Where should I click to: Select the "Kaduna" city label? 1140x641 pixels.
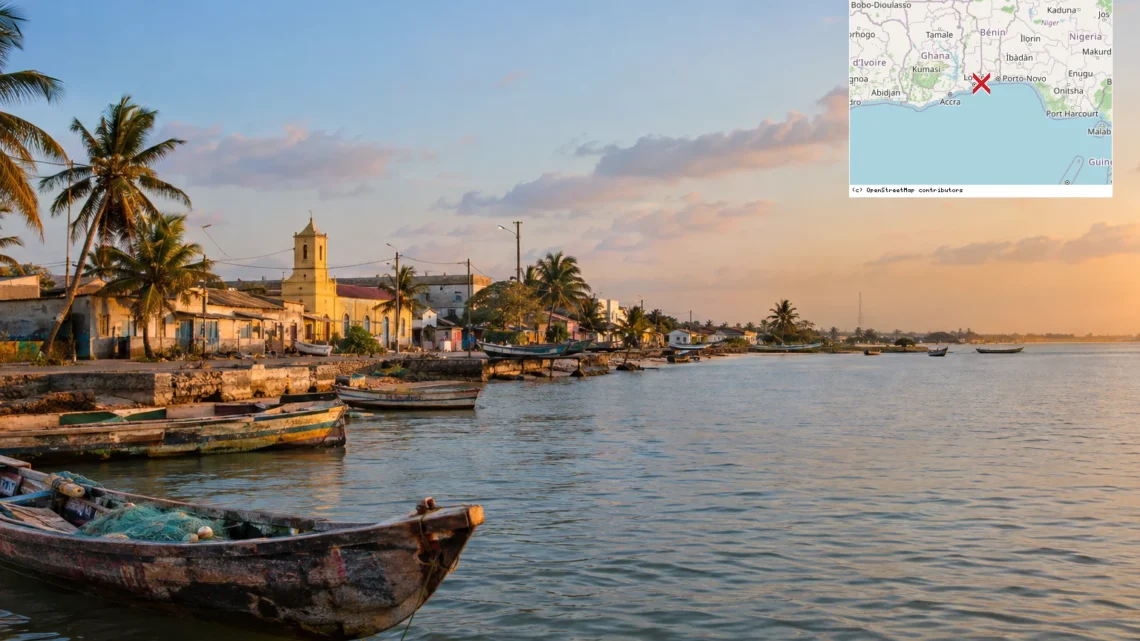point(1061,11)
